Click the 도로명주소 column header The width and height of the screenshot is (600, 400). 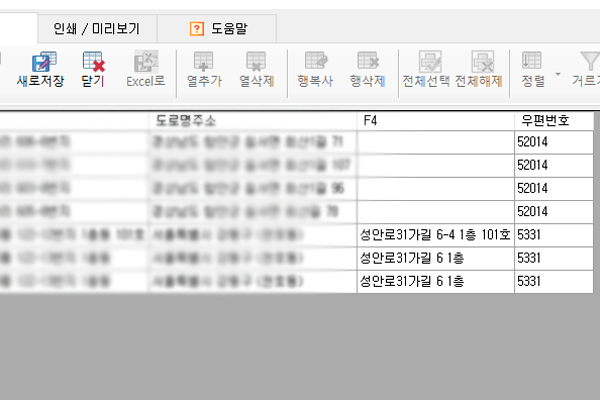pyautogui.click(x=253, y=121)
